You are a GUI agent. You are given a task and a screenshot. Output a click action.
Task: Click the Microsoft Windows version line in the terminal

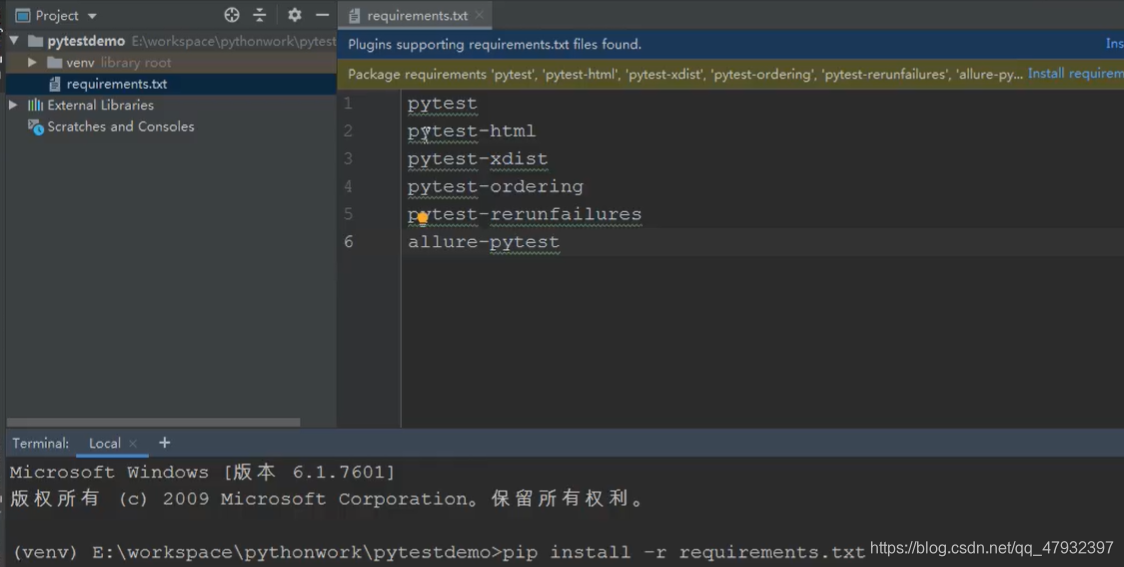202,472
